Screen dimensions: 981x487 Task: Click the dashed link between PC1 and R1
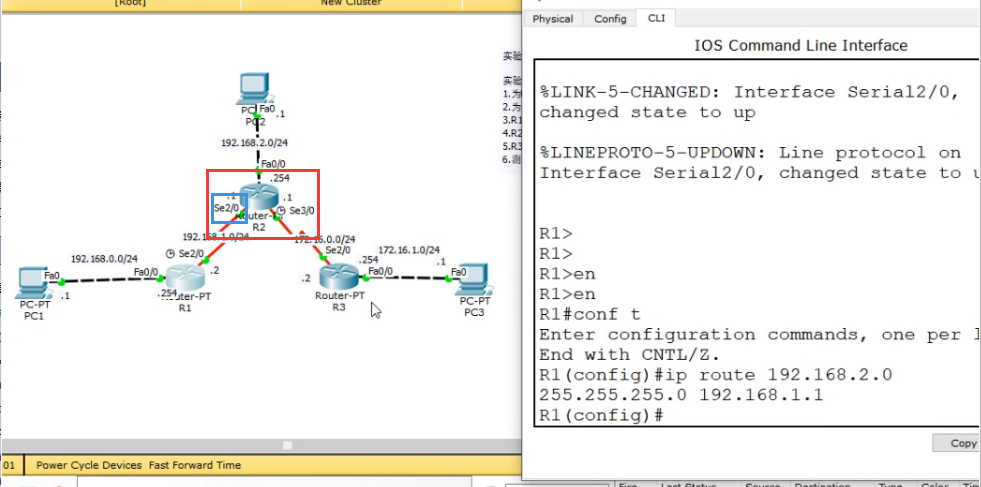[109, 280]
